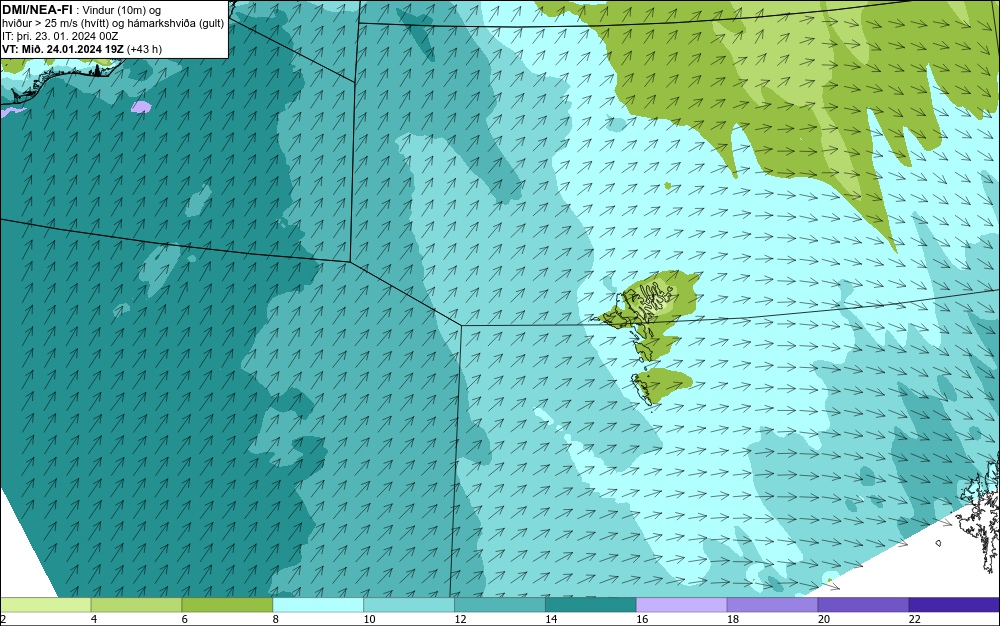Click the 10–12 m/s light teal legend swatch
The height and width of the screenshot is (626, 1000).
coord(409,604)
